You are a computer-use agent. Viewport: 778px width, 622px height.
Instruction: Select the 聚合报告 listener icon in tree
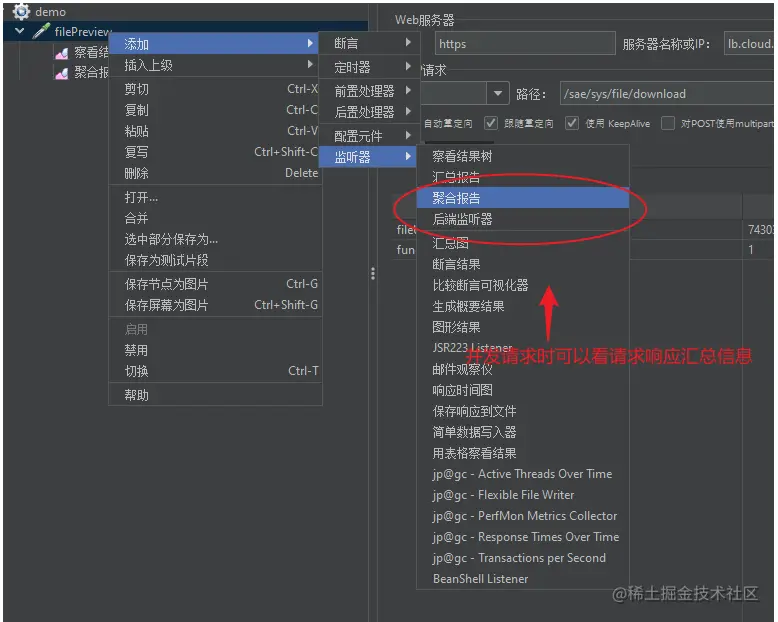click(62, 73)
